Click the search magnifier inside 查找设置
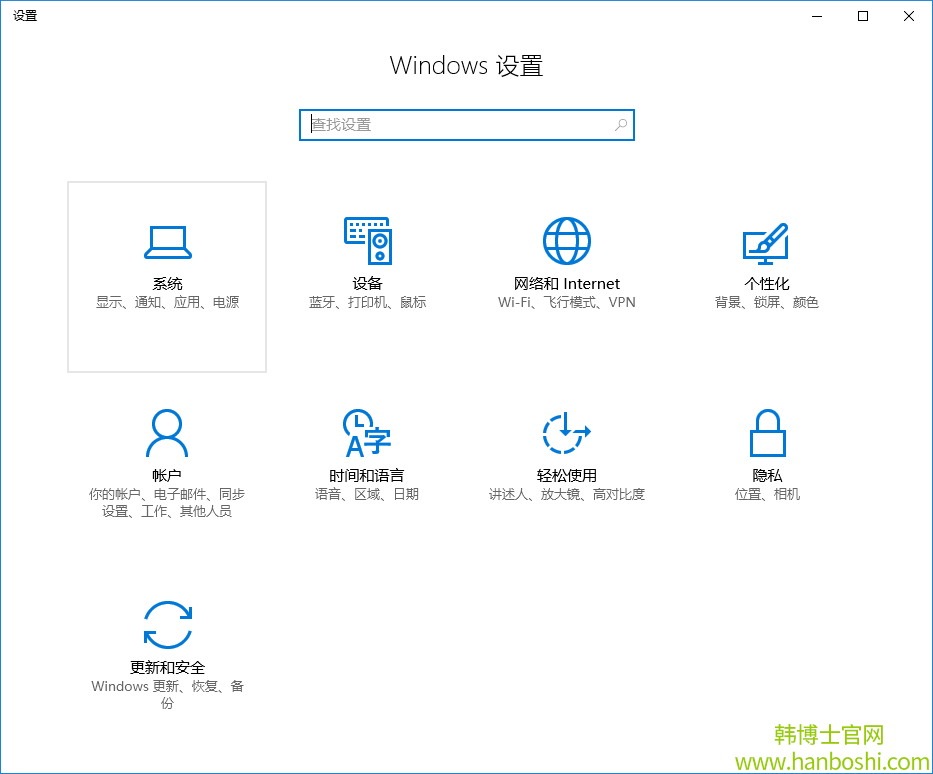This screenshot has width=933, height=774. (620, 124)
